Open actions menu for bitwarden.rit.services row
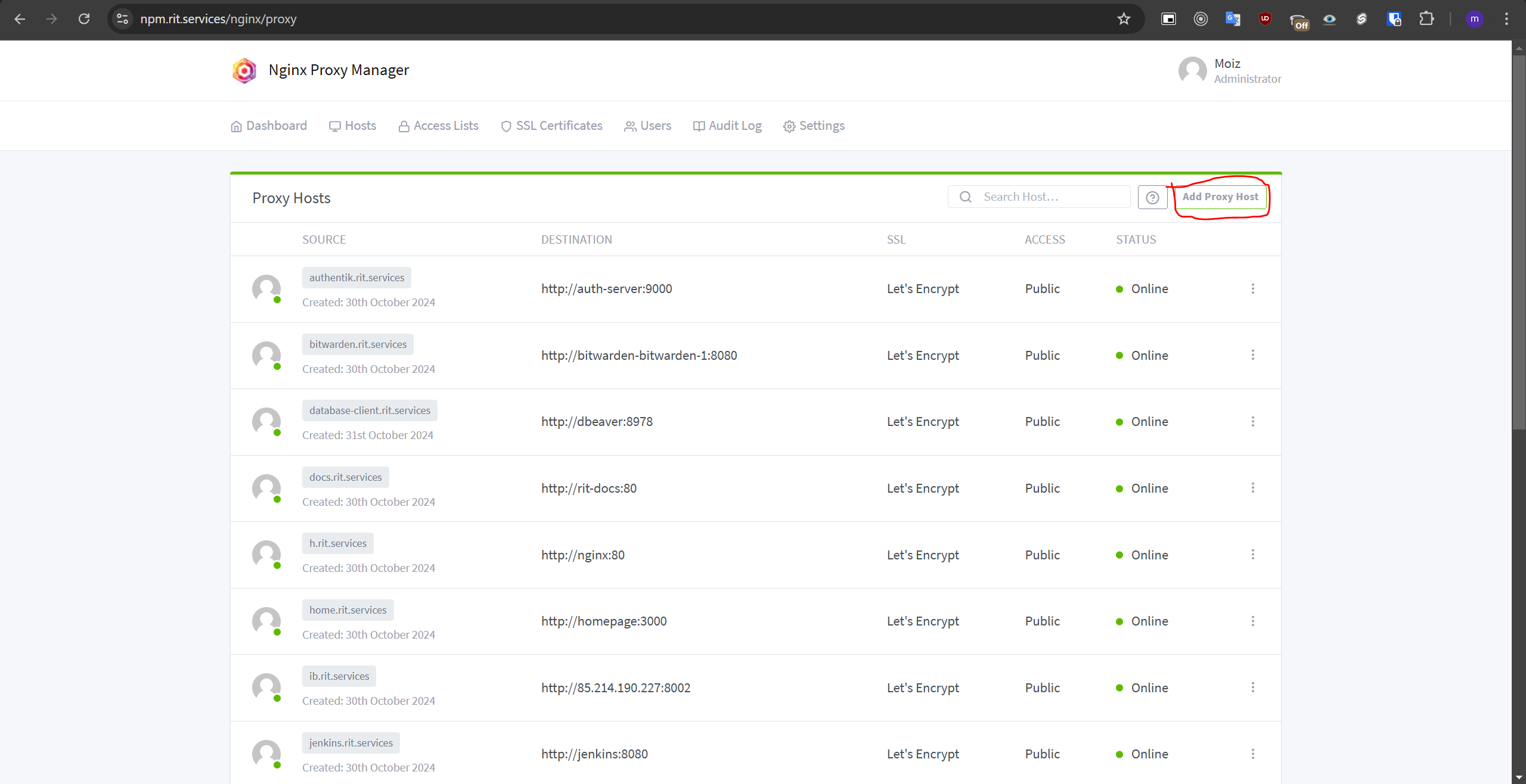 1252,356
